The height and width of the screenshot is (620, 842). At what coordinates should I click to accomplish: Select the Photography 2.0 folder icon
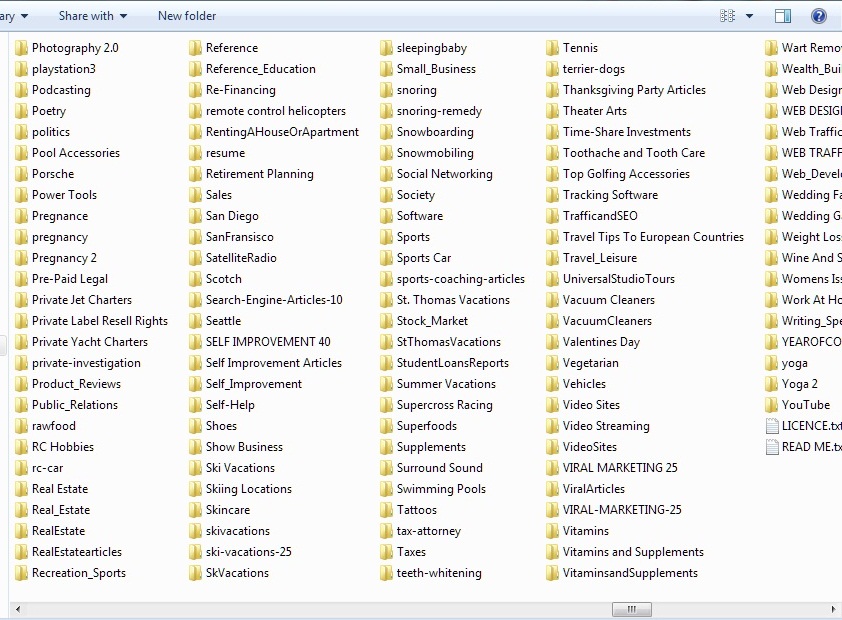[x=21, y=48]
